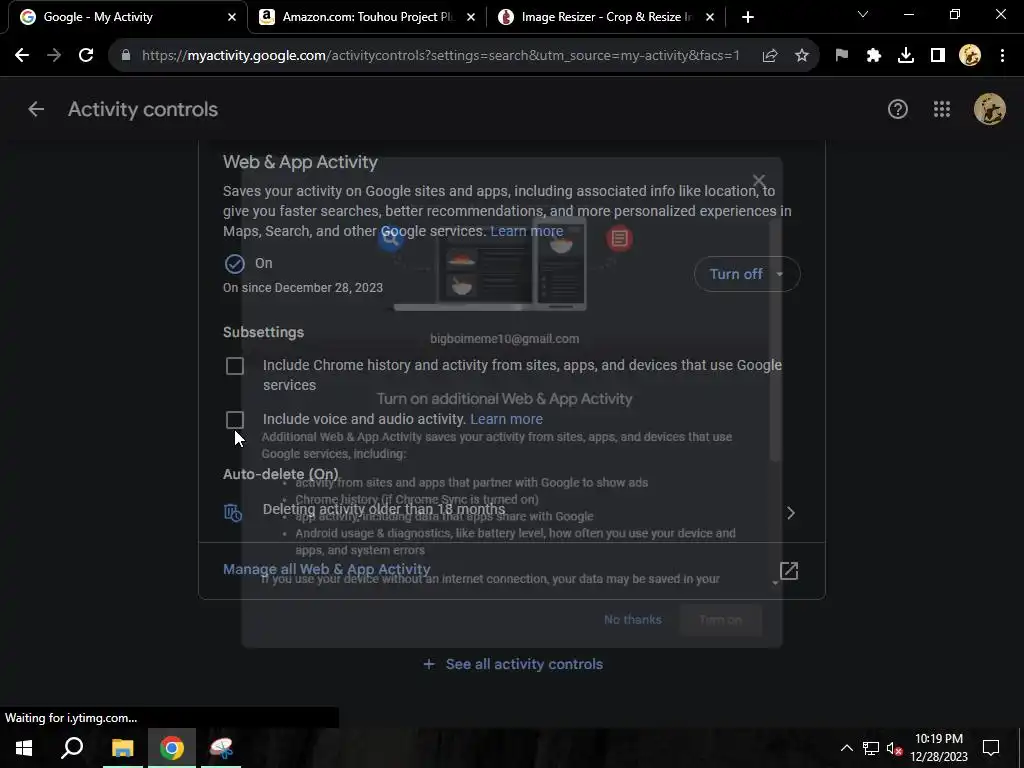Viewport: 1024px width, 768px height.
Task: Click the muted volume tray icon
Action: click(895, 748)
